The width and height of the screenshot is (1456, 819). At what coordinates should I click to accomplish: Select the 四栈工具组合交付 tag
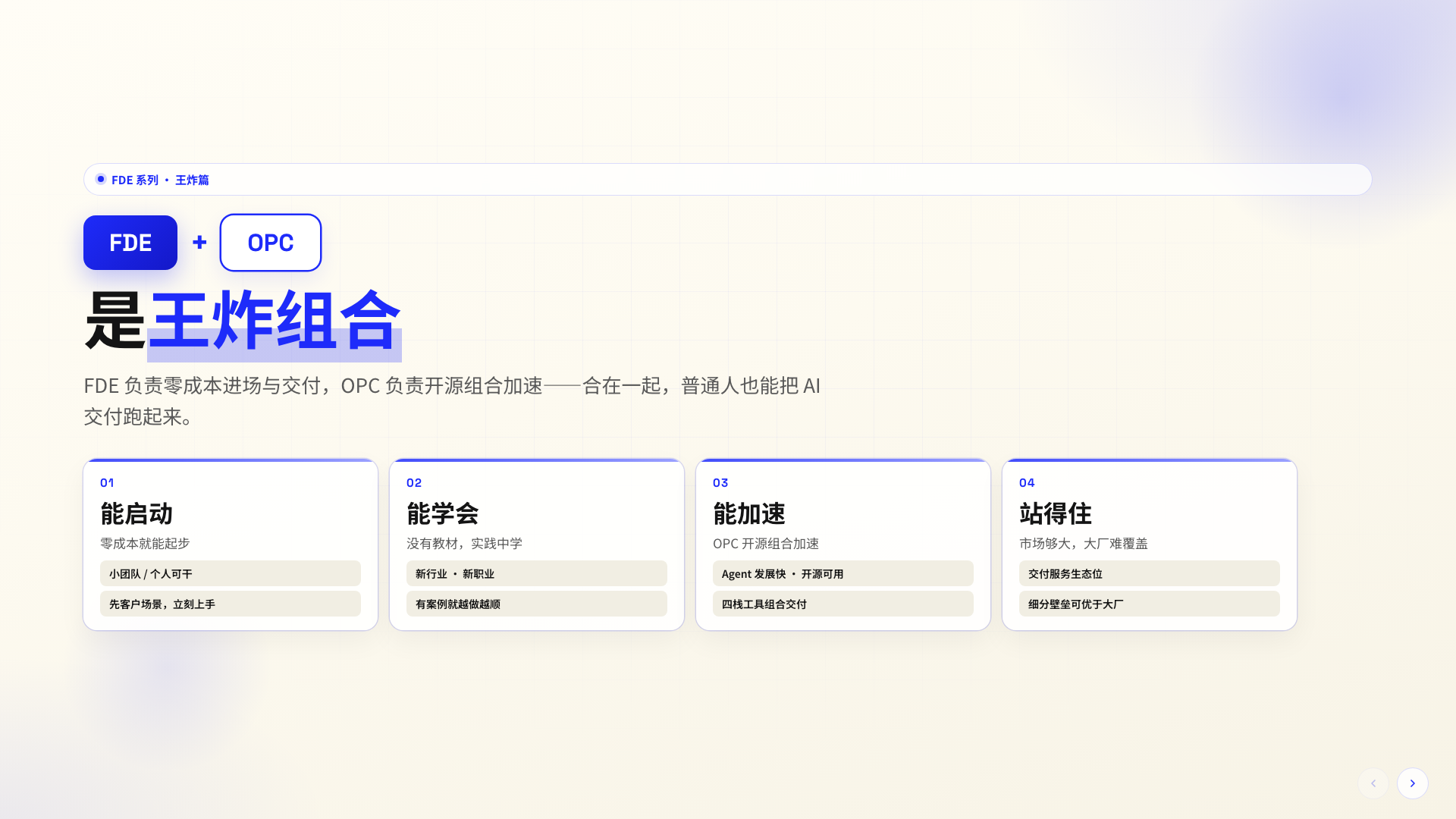[x=843, y=604]
